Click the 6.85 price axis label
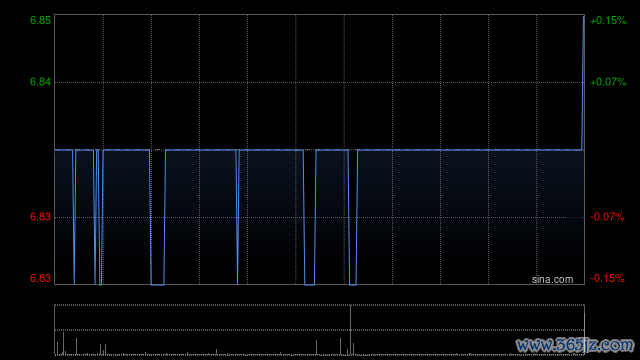 click(40, 20)
